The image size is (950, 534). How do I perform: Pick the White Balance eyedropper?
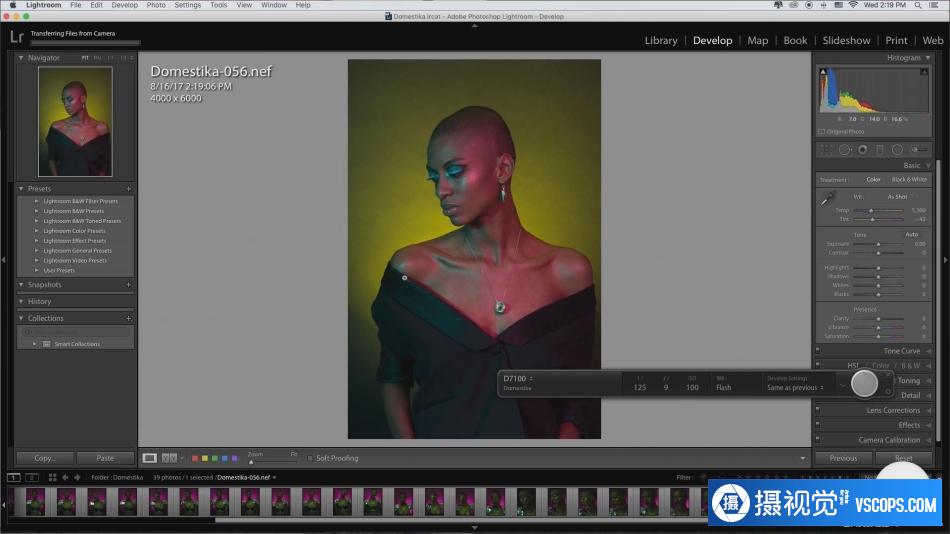coord(827,198)
